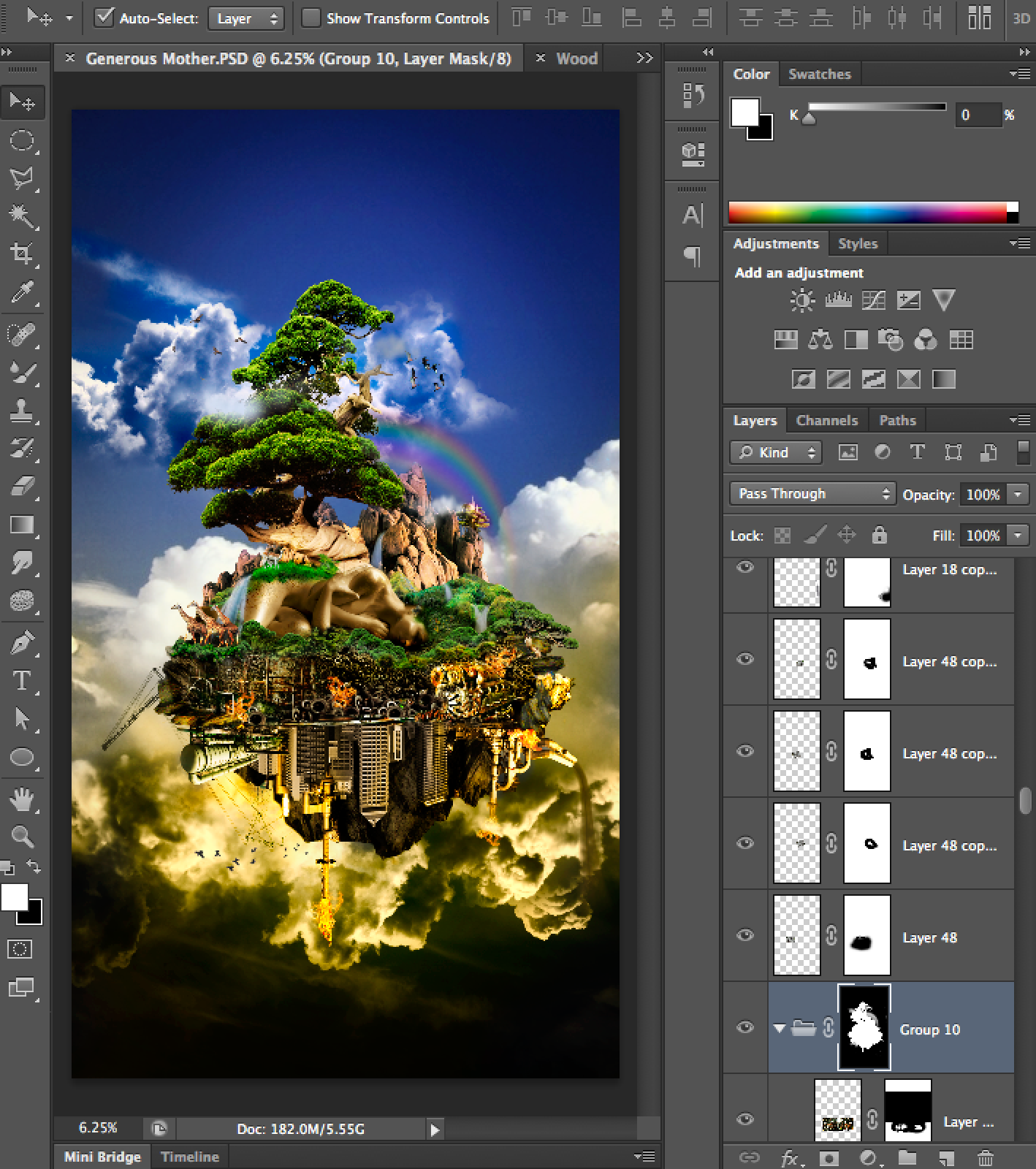Open the layer Opacity slider dropdown
This screenshot has width=1036, height=1169.
(1017, 495)
